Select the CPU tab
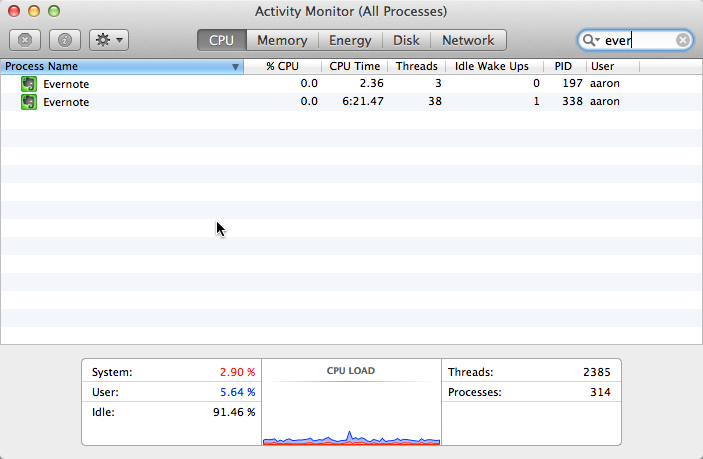Viewport: 703px width, 459px height. coord(221,40)
